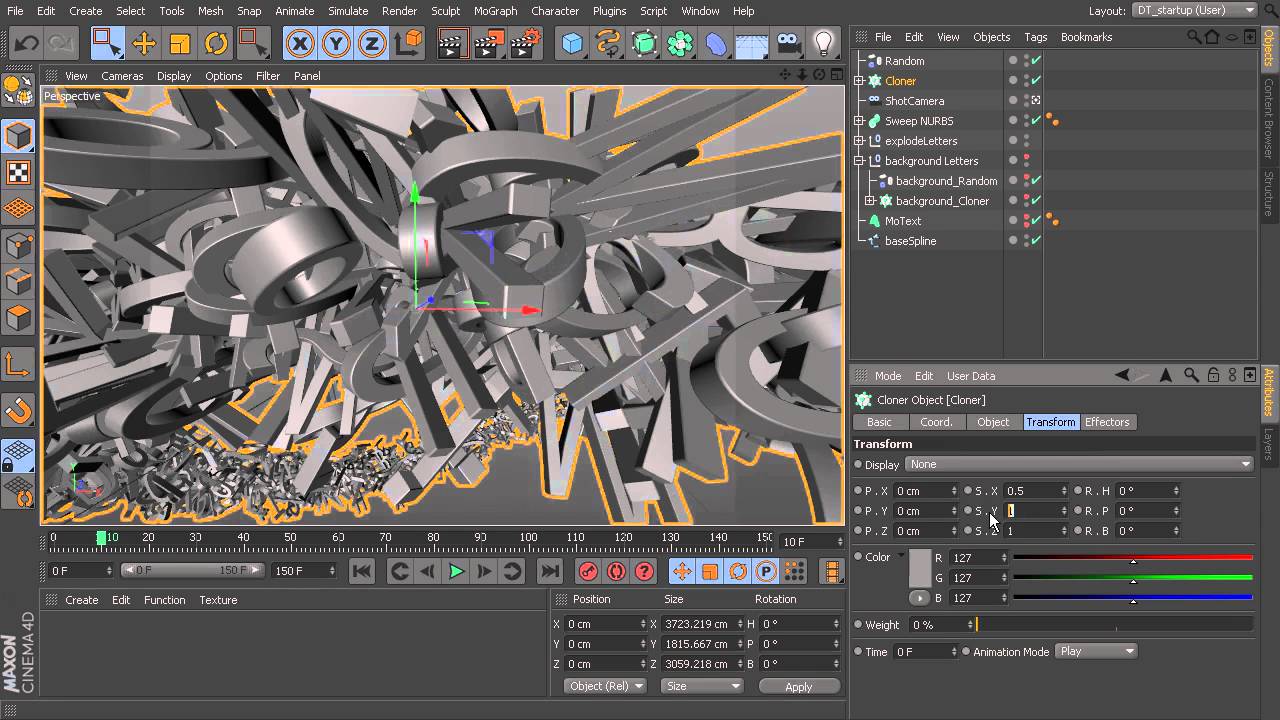Jump to the animation start
The image size is (1280, 720).
[362, 571]
